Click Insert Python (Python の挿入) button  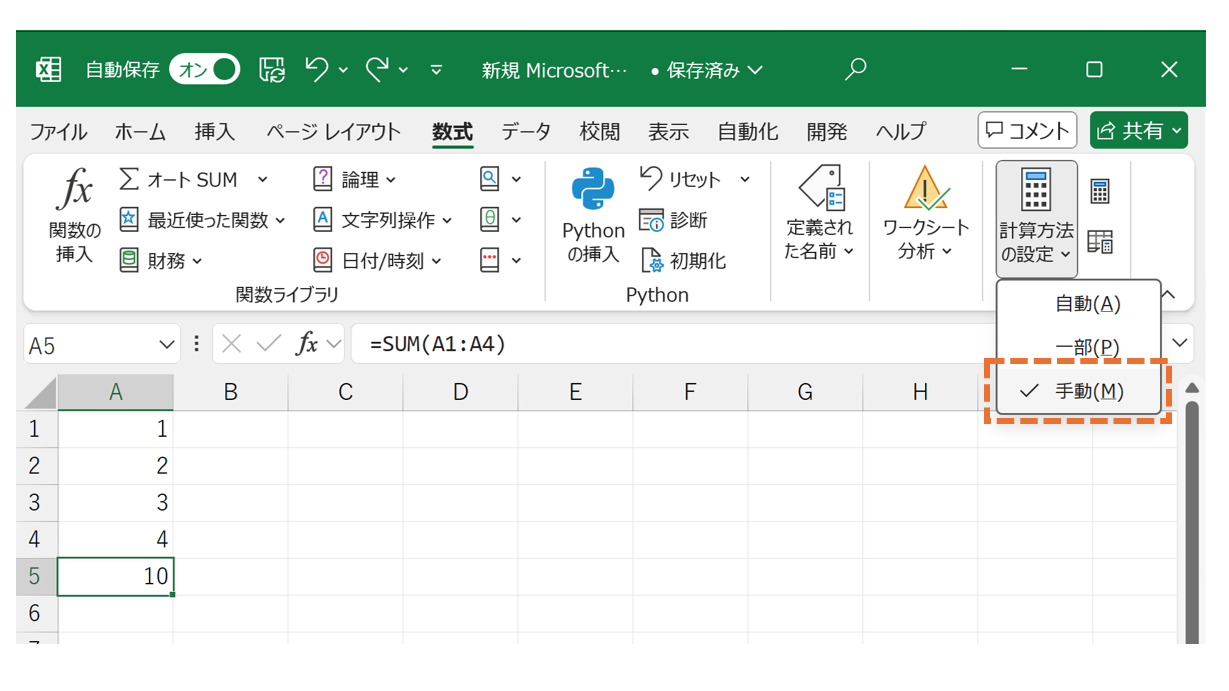pos(593,216)
